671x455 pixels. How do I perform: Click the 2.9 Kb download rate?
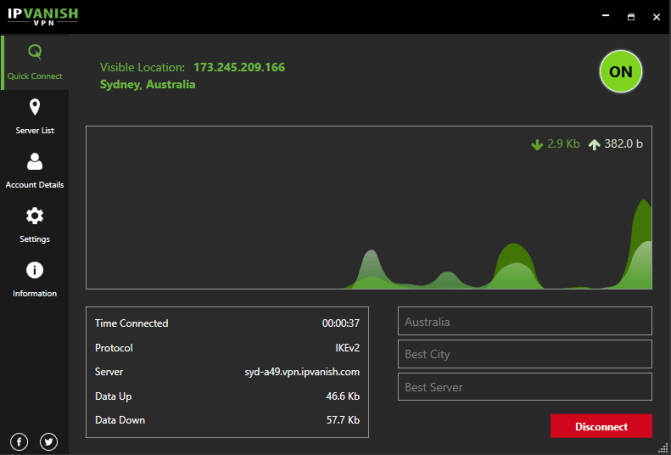(564, 144)
